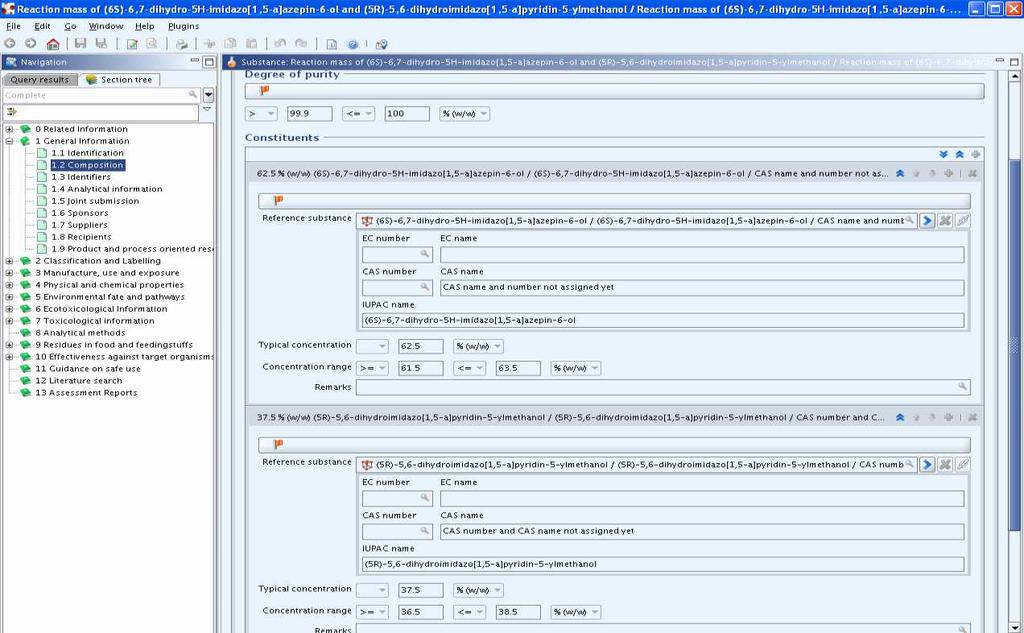This screenshot has width=1024, height=633.
Task: Open degree of purity '<=' qualifier dropdown
Action: point(369,114)
